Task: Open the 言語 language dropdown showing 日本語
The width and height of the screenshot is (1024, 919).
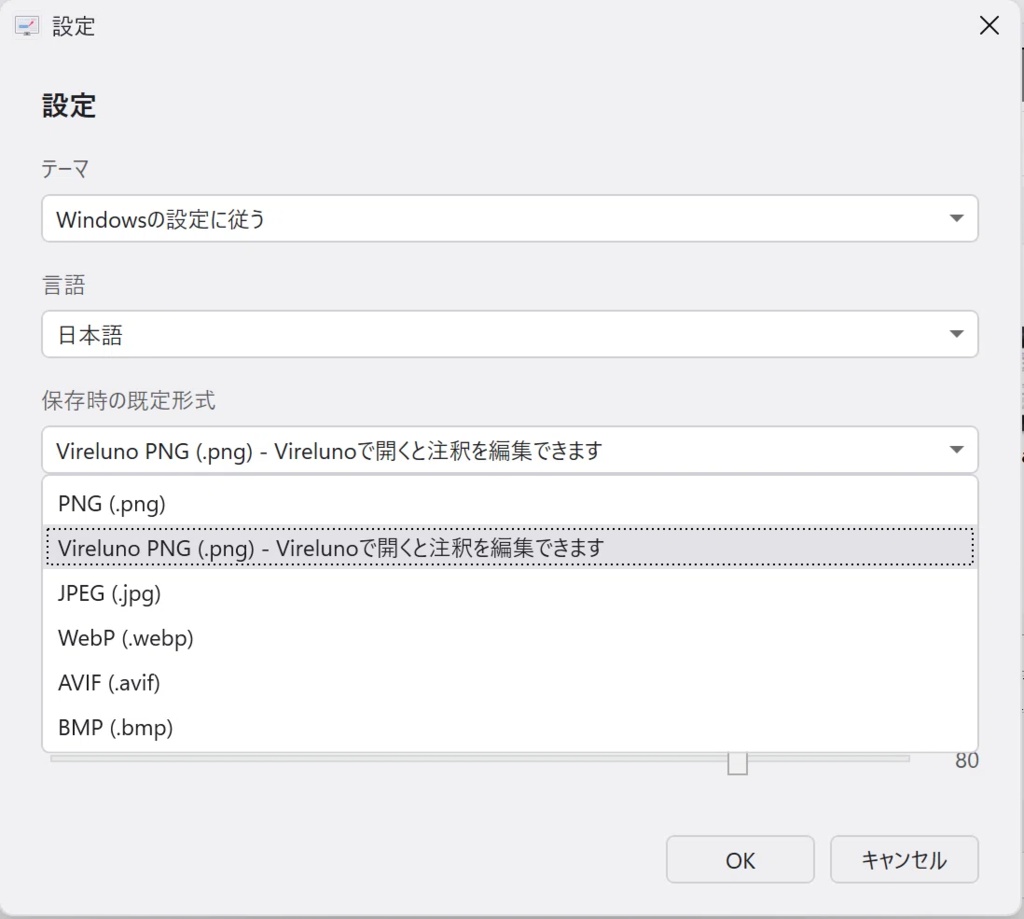Action: pyautogui.click(x=509, y=334)
